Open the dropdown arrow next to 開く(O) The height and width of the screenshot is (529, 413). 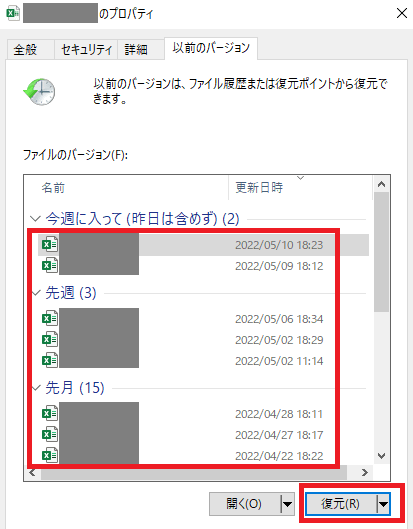[287, 504]
